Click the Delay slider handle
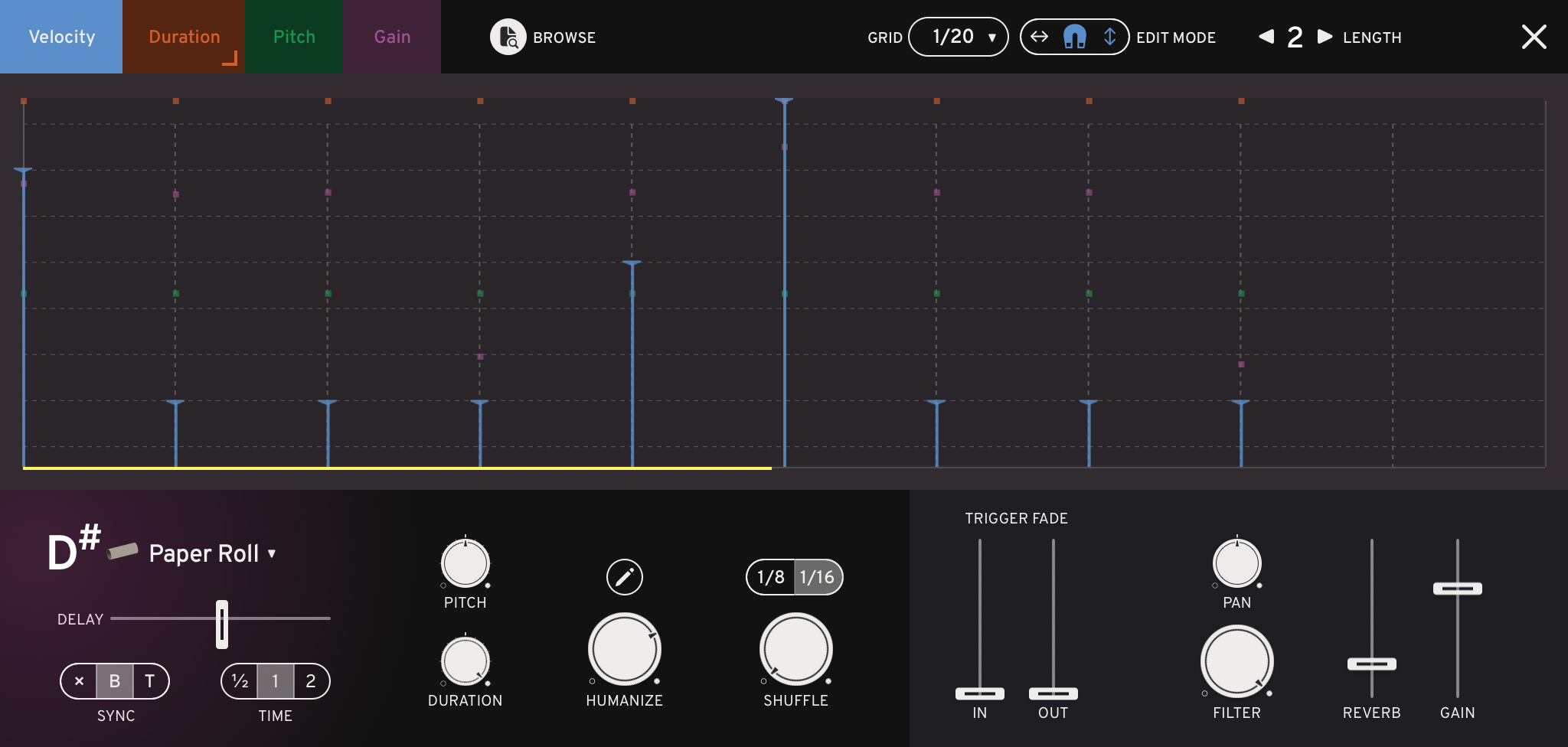The image size is (1568, 747). tap(222, 624)
